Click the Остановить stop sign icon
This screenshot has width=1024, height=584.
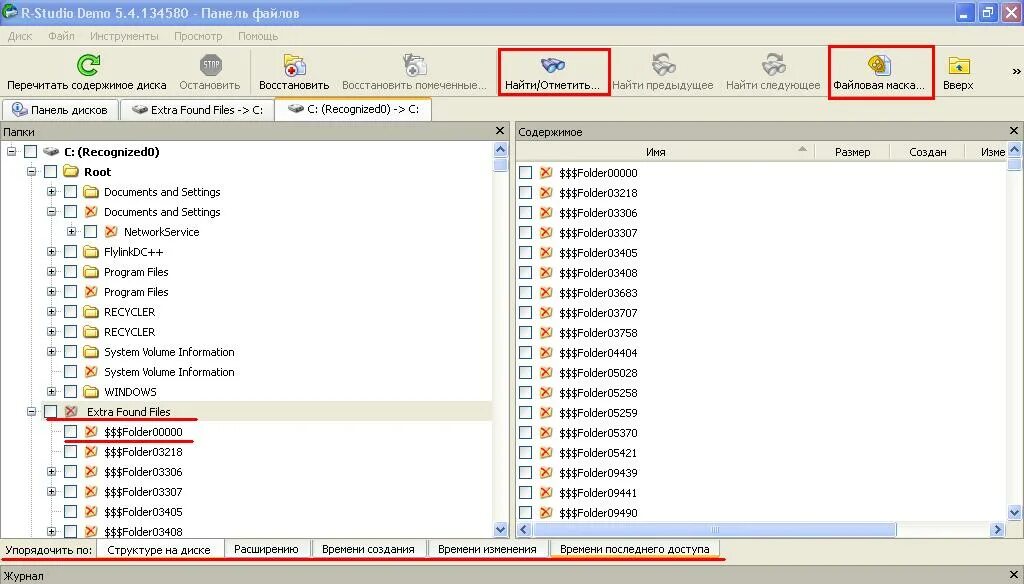210,65
